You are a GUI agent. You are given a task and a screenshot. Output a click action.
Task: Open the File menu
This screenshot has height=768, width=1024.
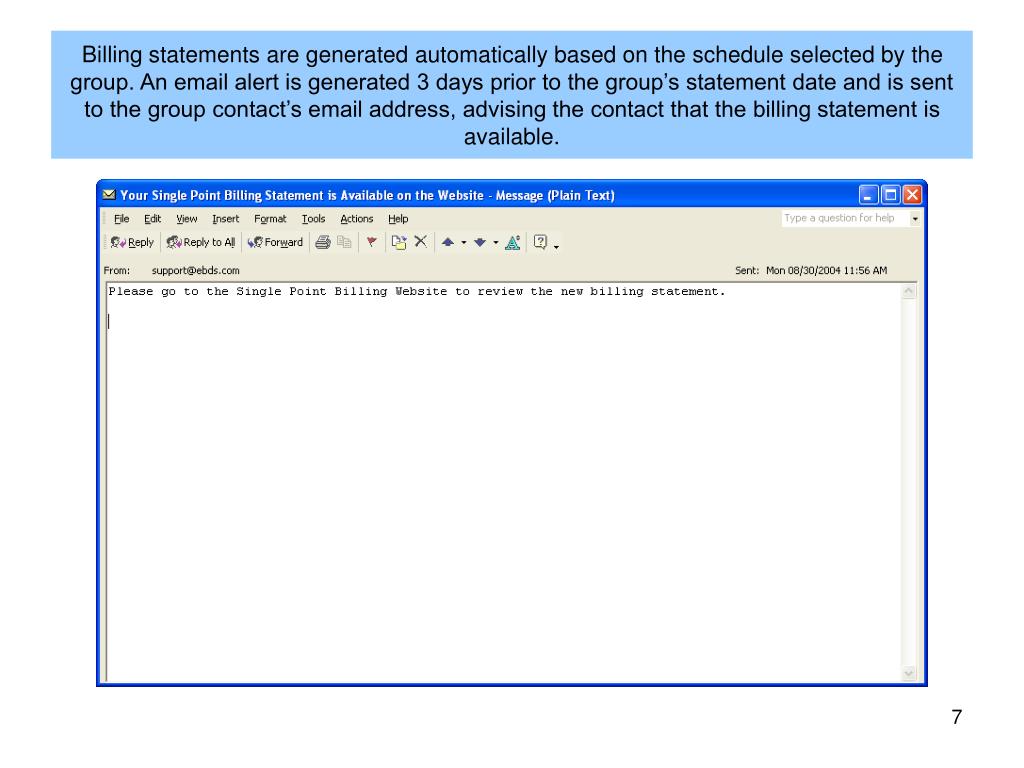click(x=121, y=219)
